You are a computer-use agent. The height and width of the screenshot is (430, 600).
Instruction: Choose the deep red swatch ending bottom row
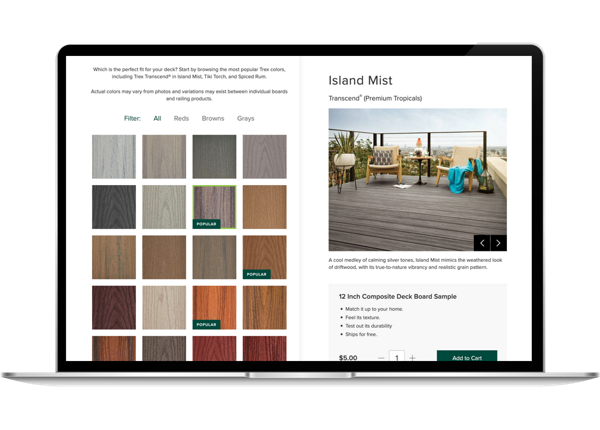pyautogui.click(x=264, y=349)
